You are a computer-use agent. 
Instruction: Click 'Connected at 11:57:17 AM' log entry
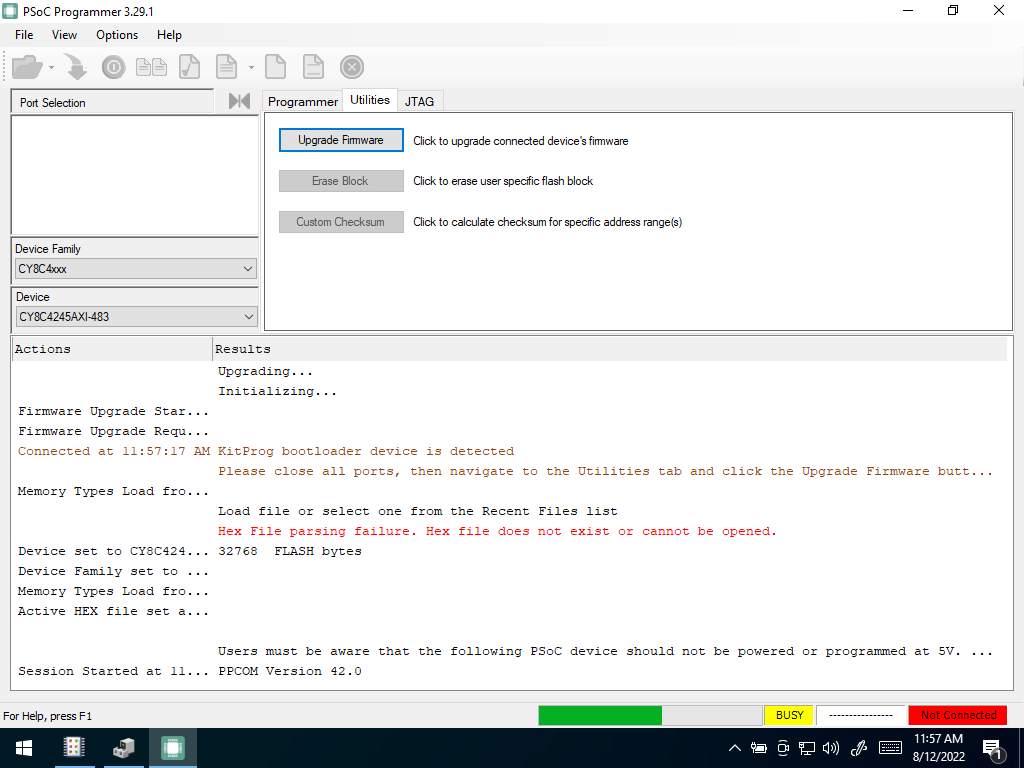[114, 451]
